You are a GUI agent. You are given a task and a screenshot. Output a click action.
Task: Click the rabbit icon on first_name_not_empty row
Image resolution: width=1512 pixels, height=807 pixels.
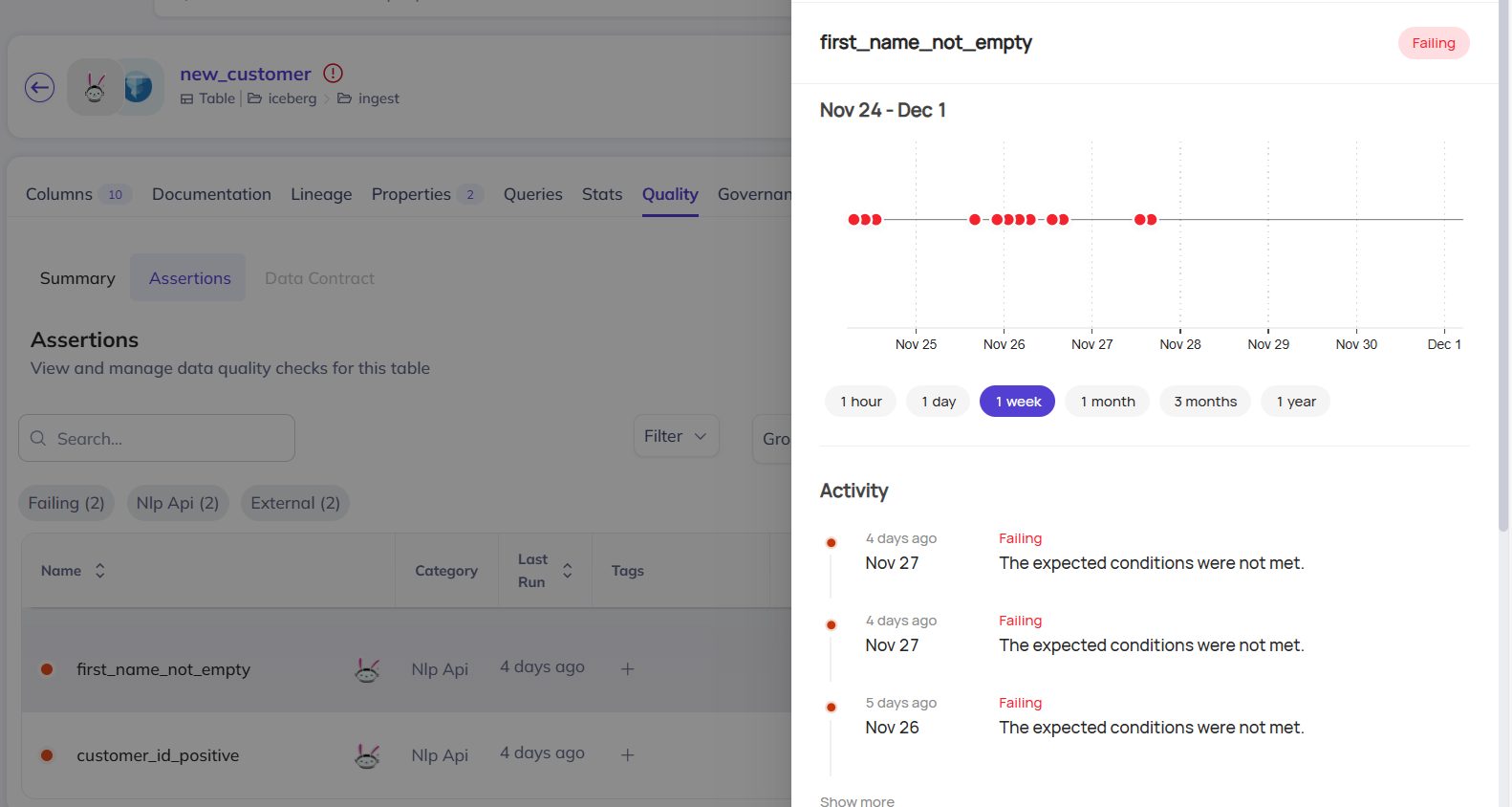[367, 669]
